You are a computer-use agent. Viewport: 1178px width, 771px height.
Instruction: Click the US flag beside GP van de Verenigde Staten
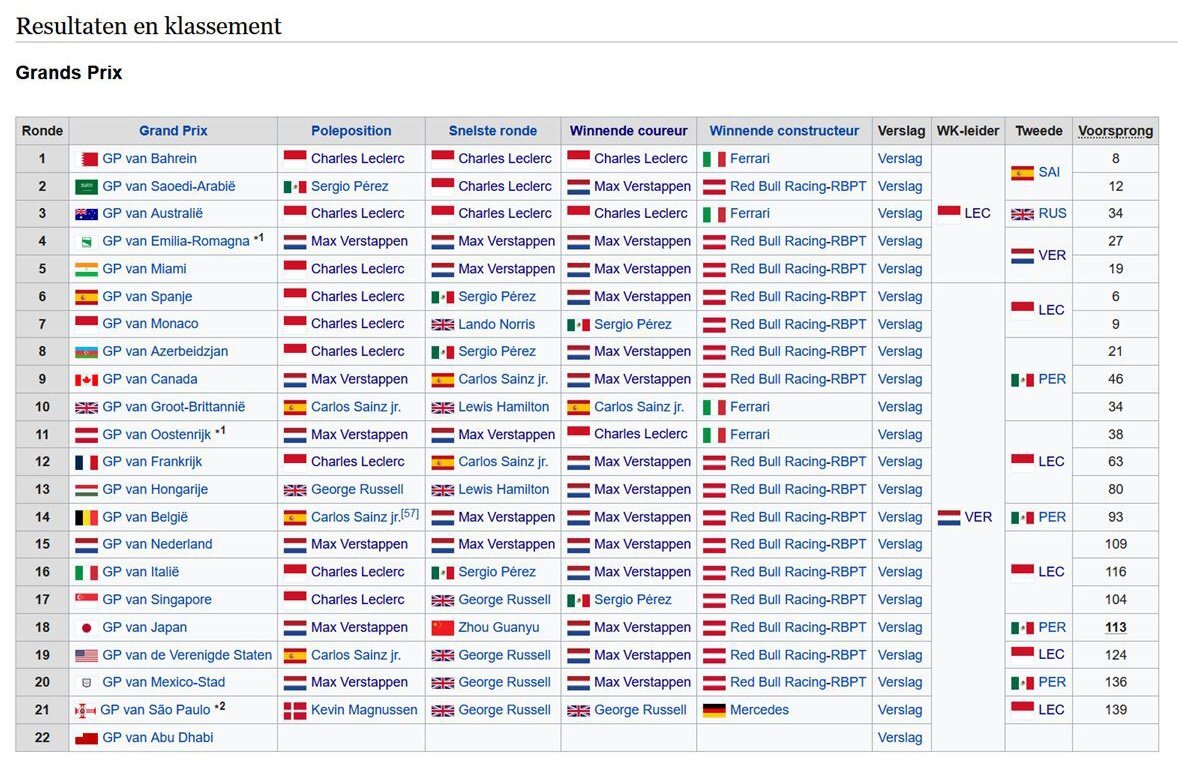point(86,656)
